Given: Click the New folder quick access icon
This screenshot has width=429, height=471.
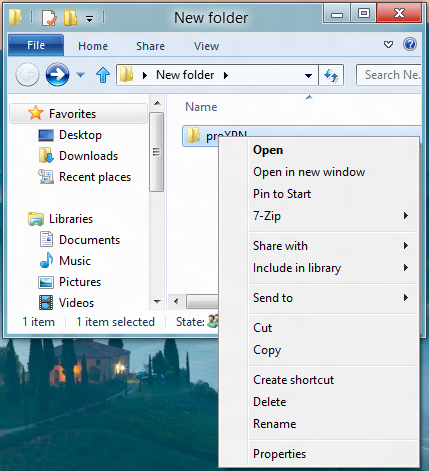Looking at the screenshot, I should [x=70, y=17].
